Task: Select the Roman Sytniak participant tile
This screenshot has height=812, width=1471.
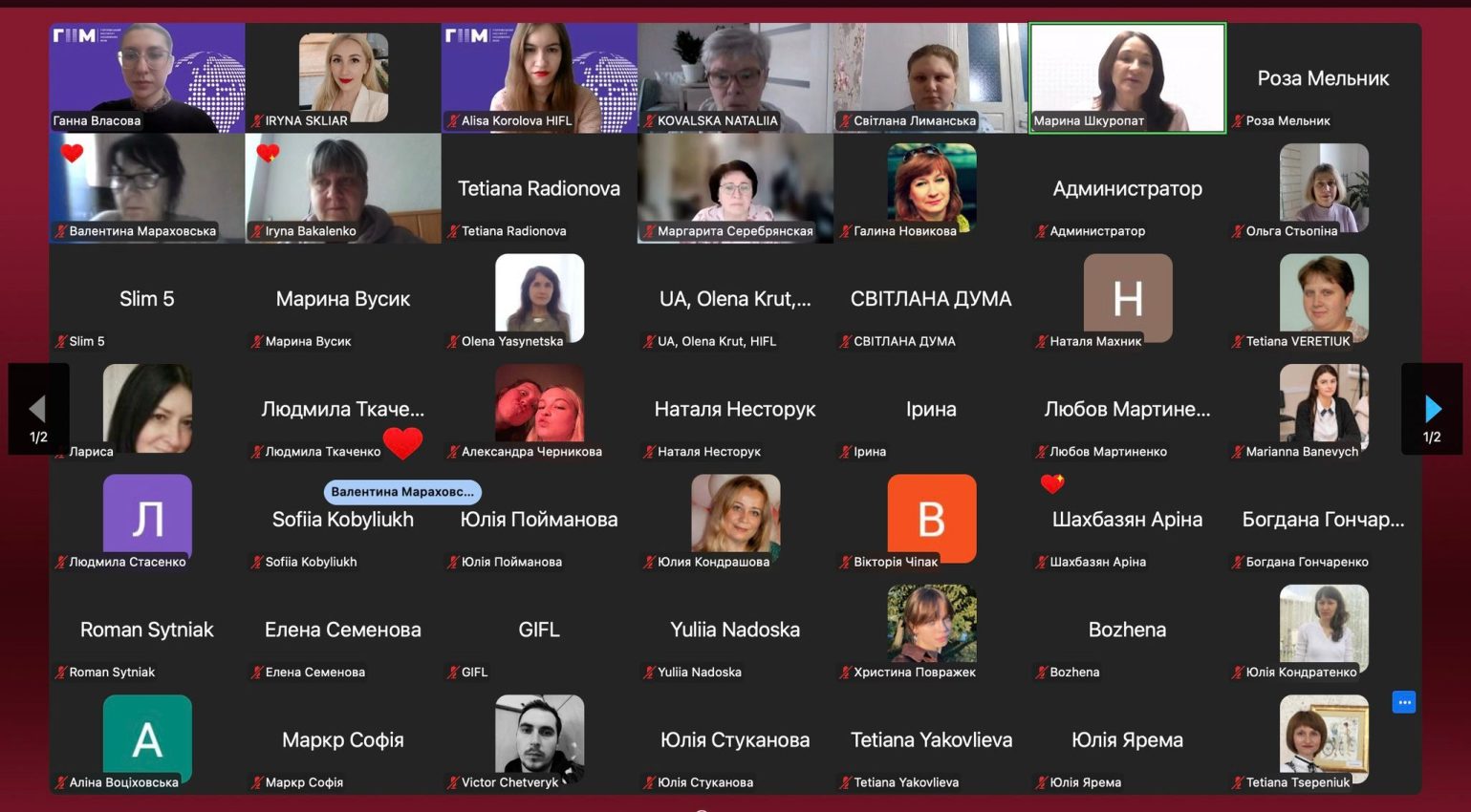Action: pos(147,630)
